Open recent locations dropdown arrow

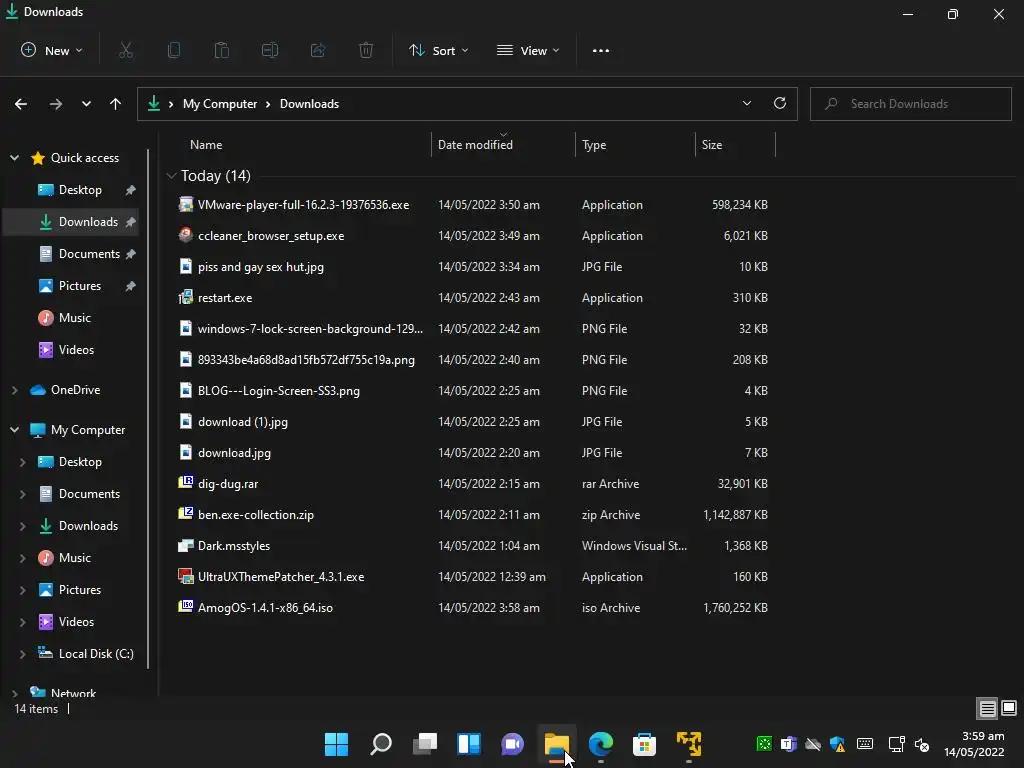point(86,104)
